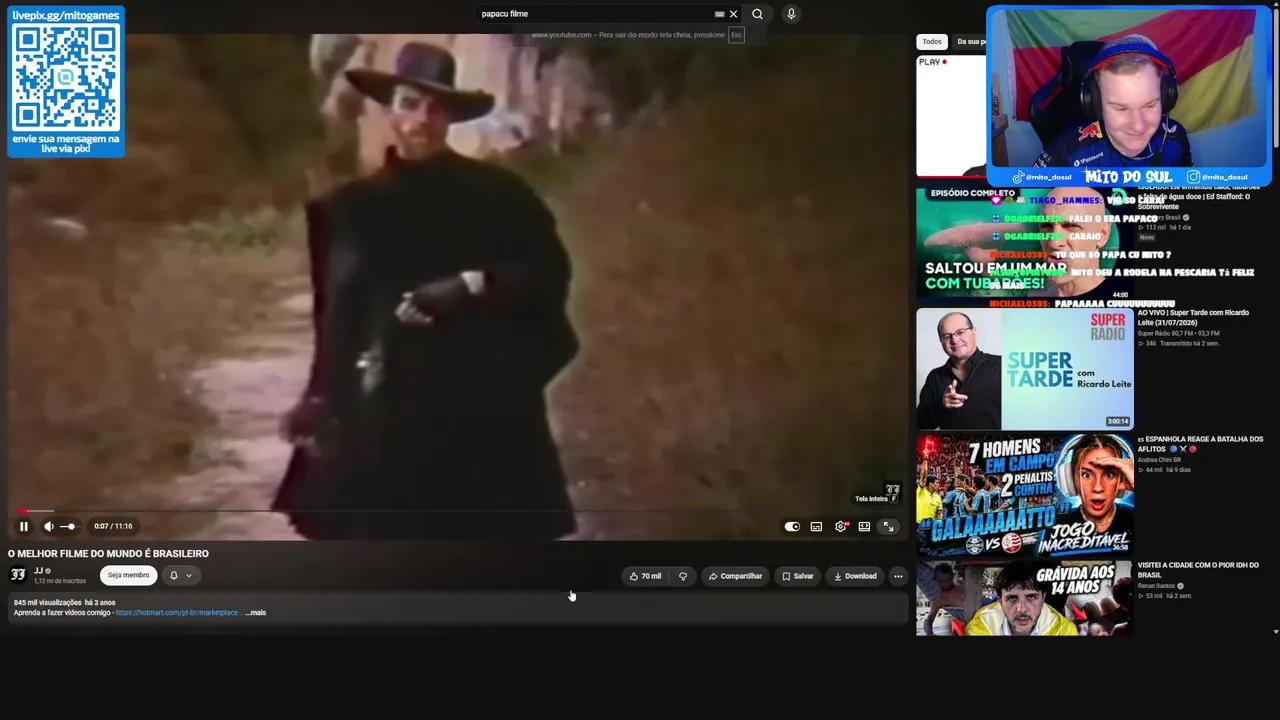The image size is (1280, 720).
Task: Open the notification bell dropdown for the channel
Action: 180,575
